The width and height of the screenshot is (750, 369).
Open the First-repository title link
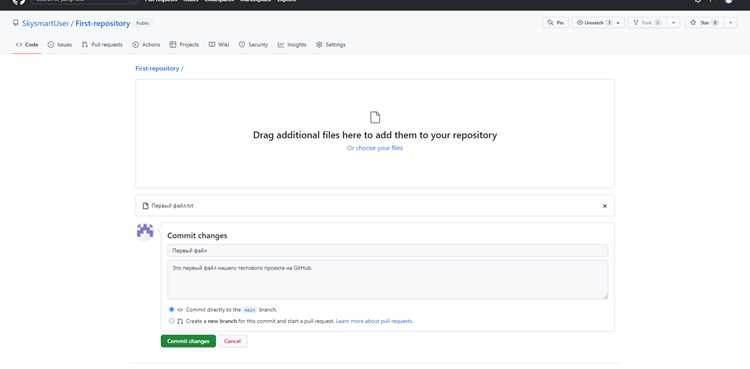[103, 23]
